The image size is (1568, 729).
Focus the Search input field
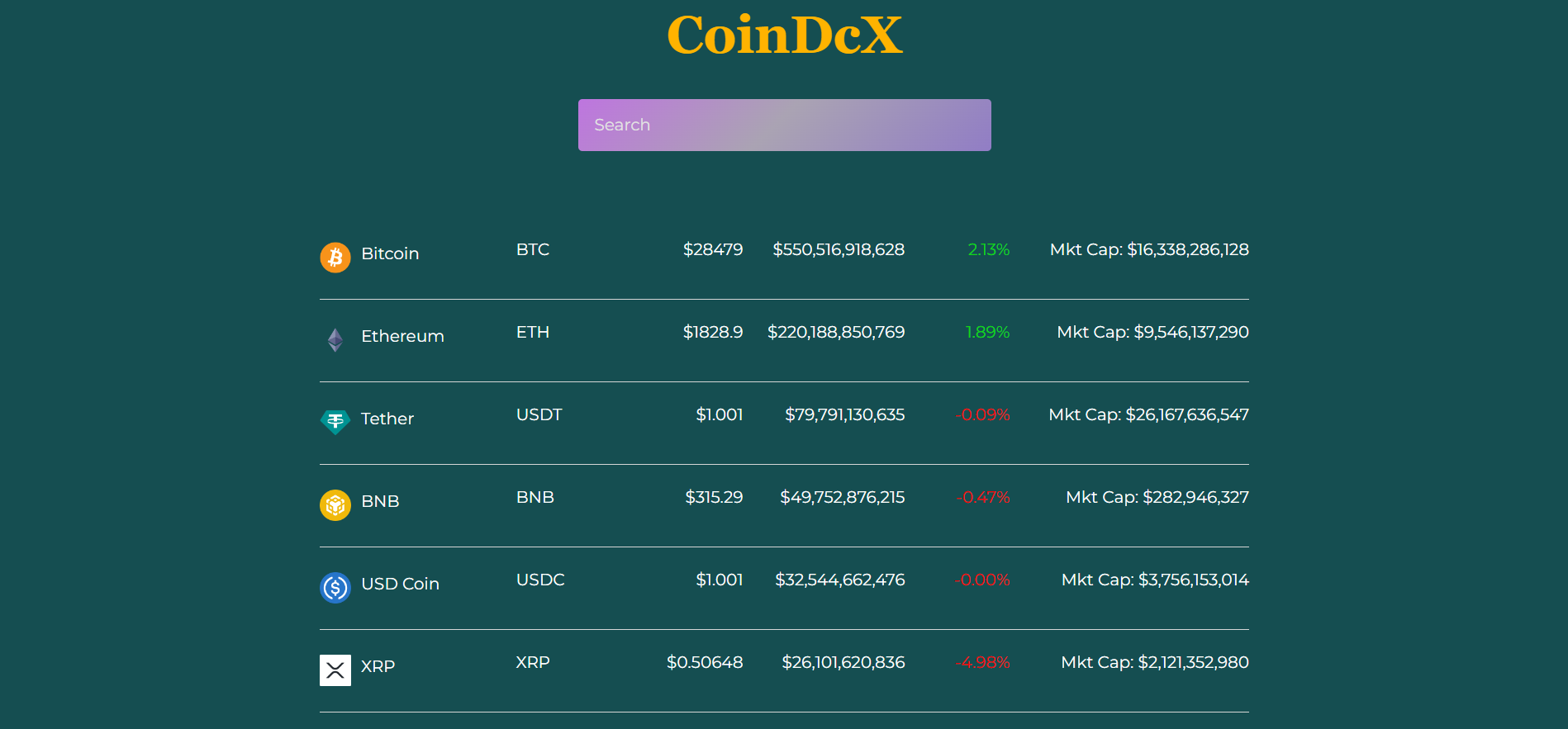(x=785, y=125)
